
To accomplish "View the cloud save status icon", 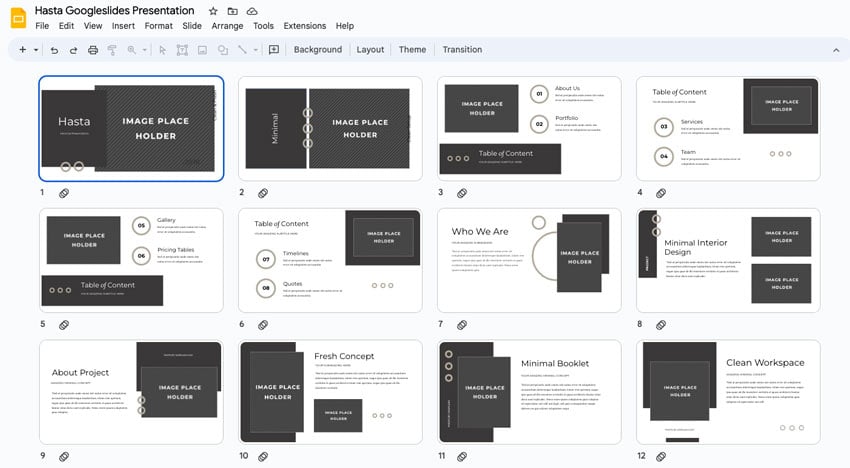I will [x=252, y=10].
